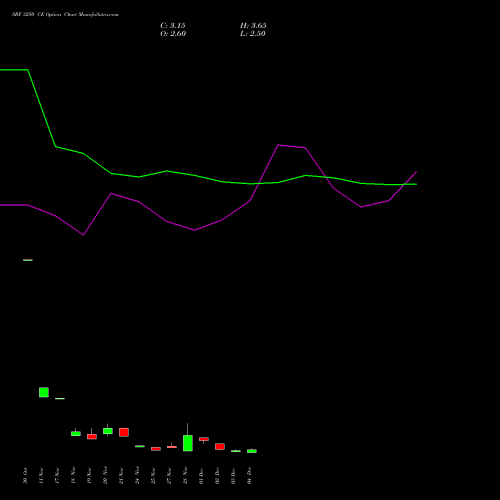Click the tall green candle above 28 Nov

(x=188, y=443)
